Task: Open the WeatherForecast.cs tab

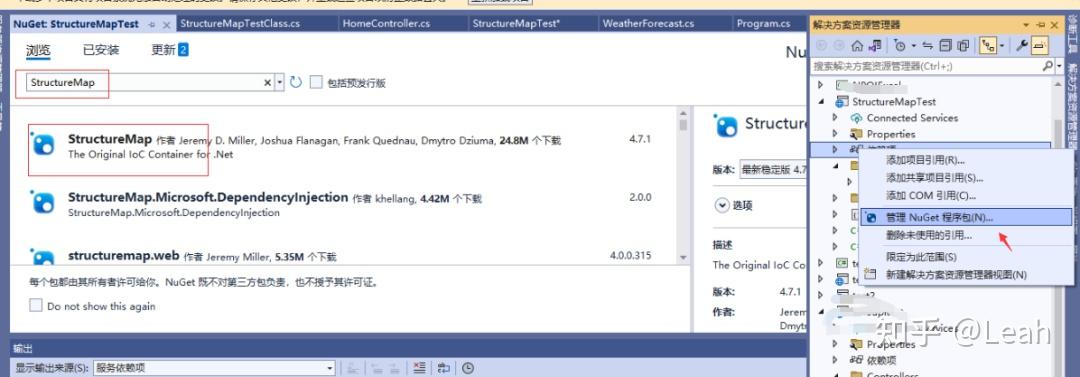Action: point(648,24)
